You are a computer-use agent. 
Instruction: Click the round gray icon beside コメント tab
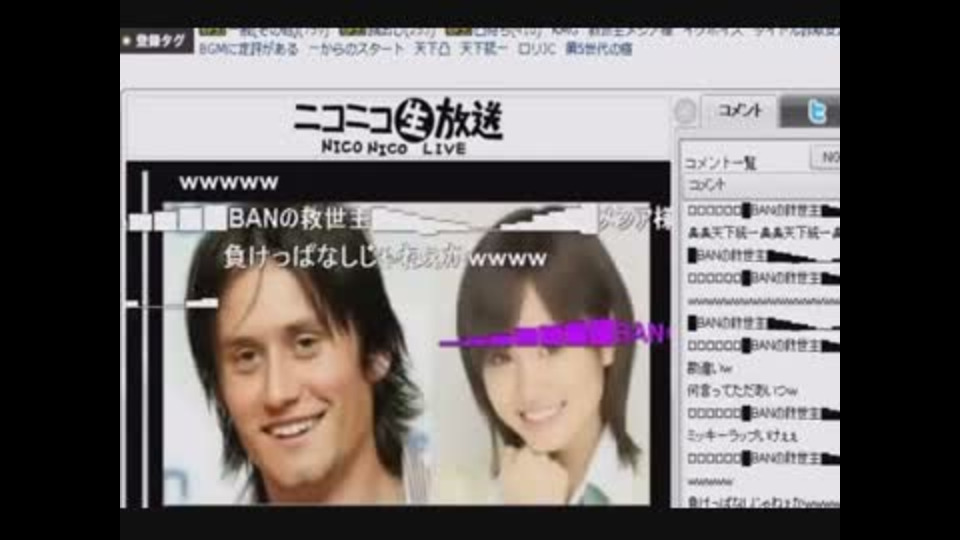(684, 111)
